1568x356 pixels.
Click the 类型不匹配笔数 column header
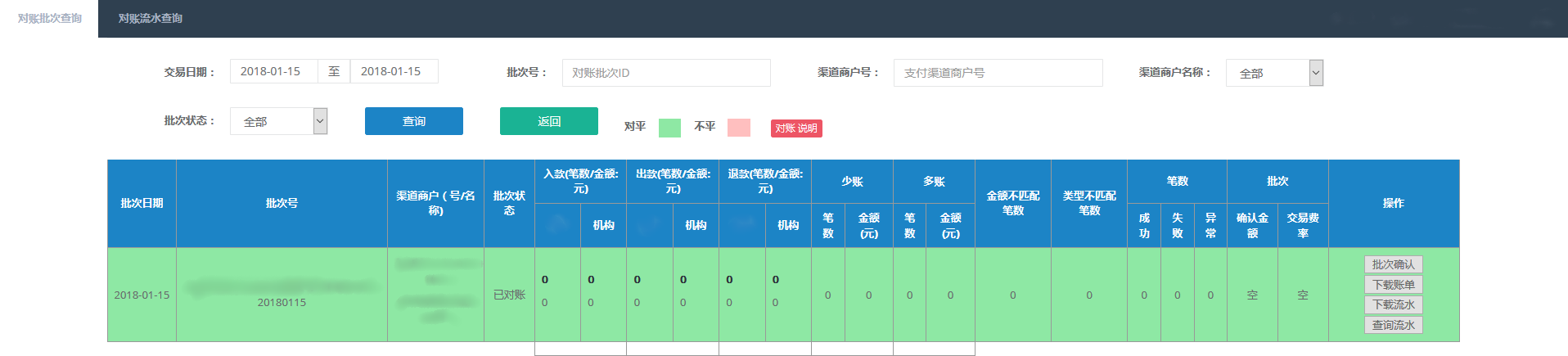(x=1089, y=203)
